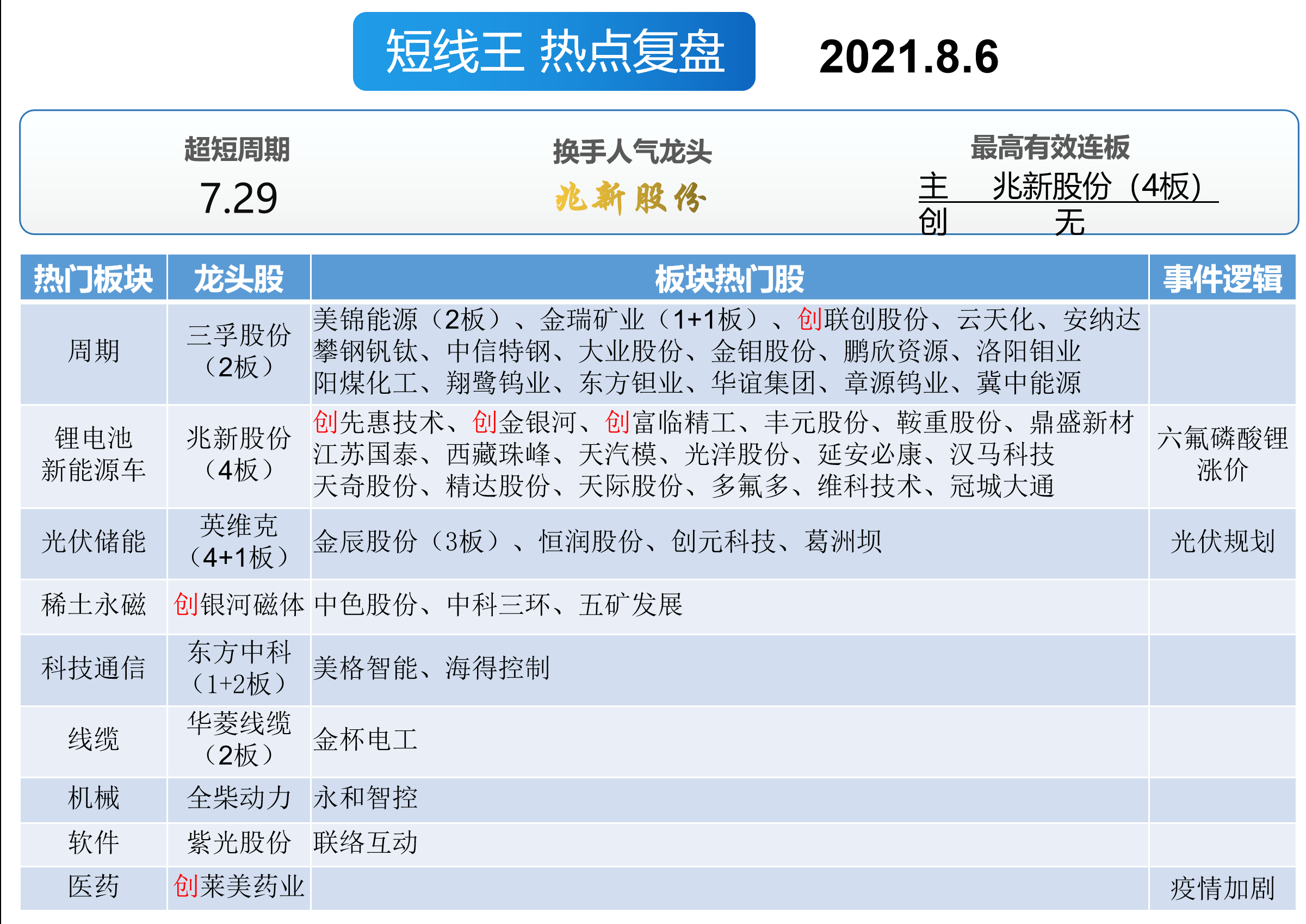Click 冠城大通 stock name
The image size is (1306, 924).
(x=1002, y=486)
